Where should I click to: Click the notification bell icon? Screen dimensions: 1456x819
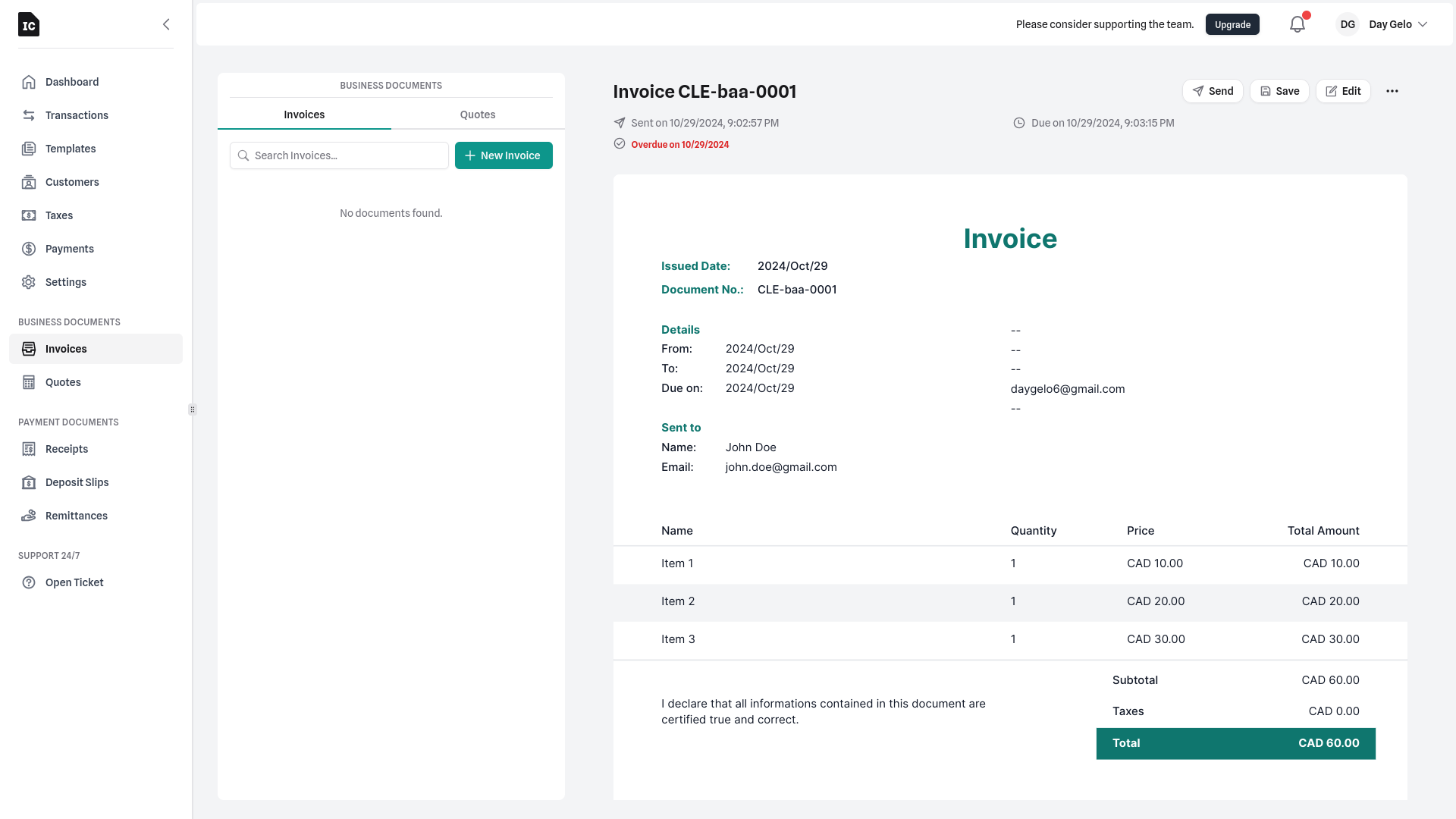(x=1297, y=24)
